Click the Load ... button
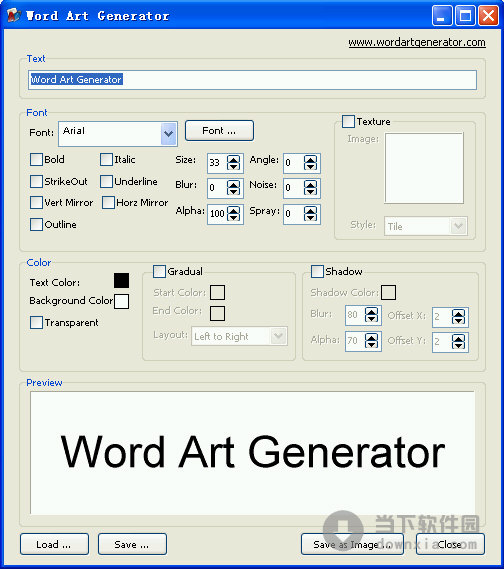Screen dimensions: 504x569 (x=54, y=544)
